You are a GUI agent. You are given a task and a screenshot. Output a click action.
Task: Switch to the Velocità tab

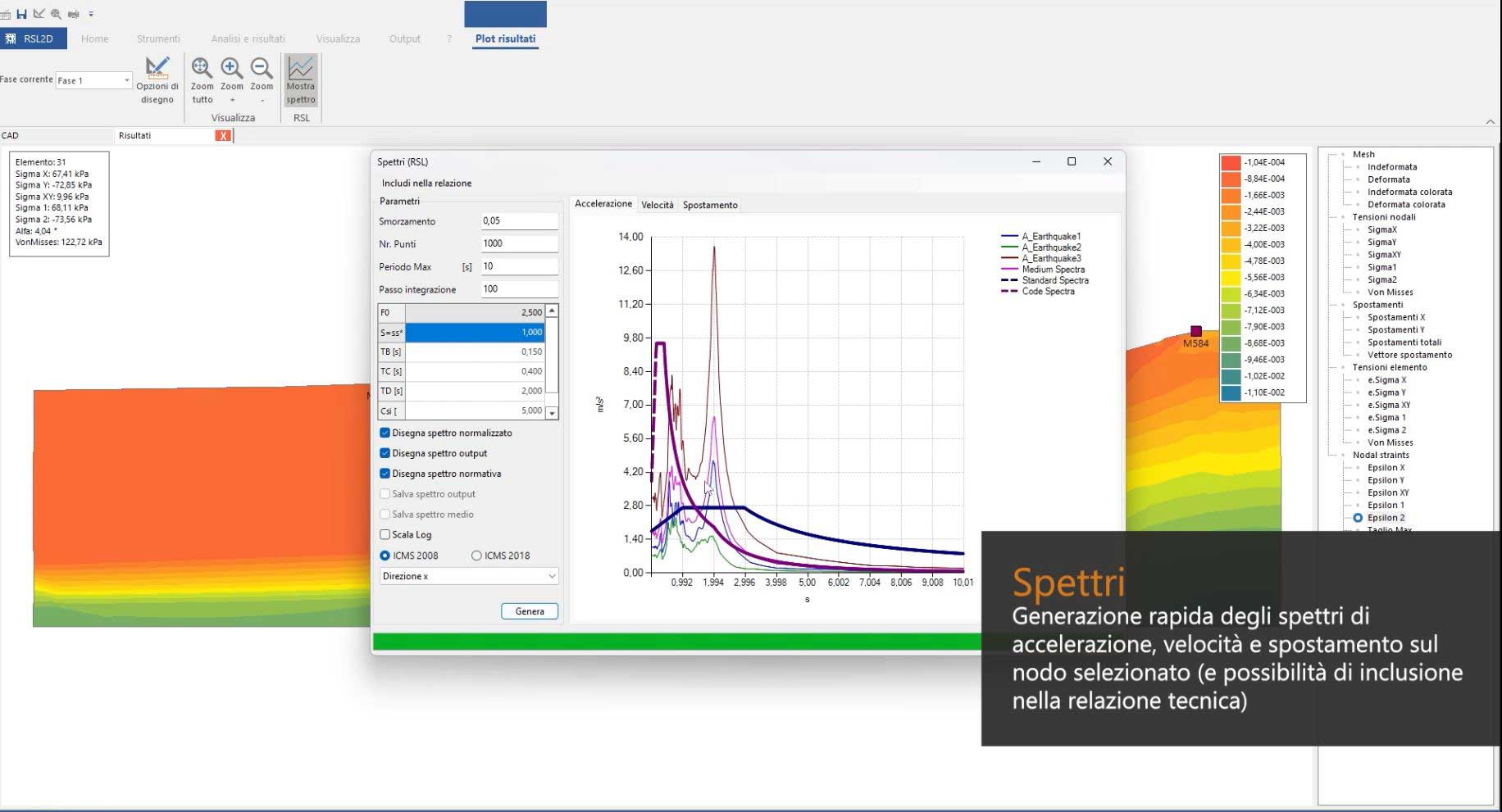pyautogui.click(x=657, y=205)
